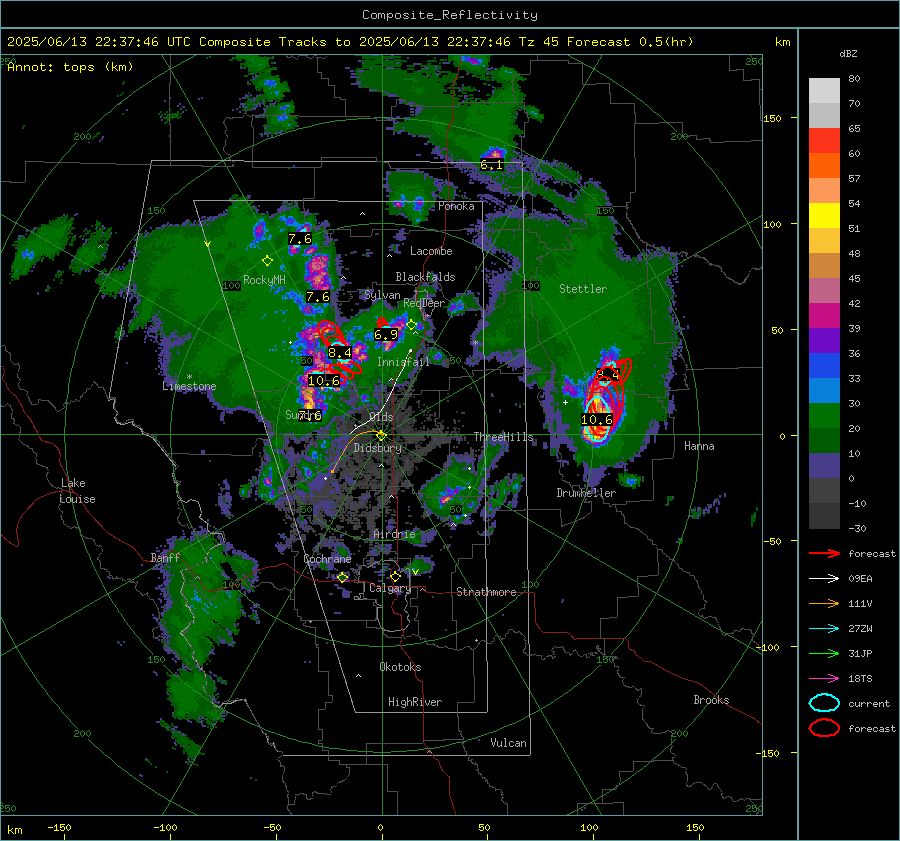The image size is (900, 841).
Task: Click the Banff label
Action: point(165,557)
